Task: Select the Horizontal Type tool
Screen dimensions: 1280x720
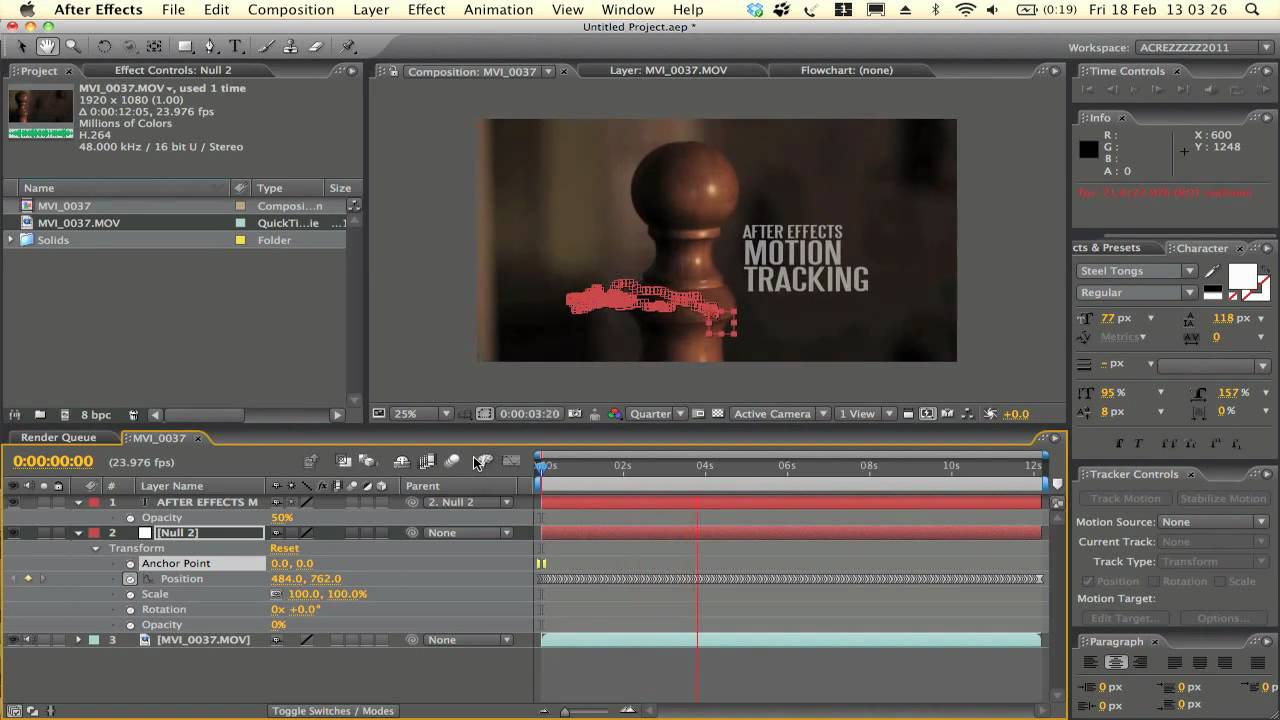Action: [x=236, y=47]
